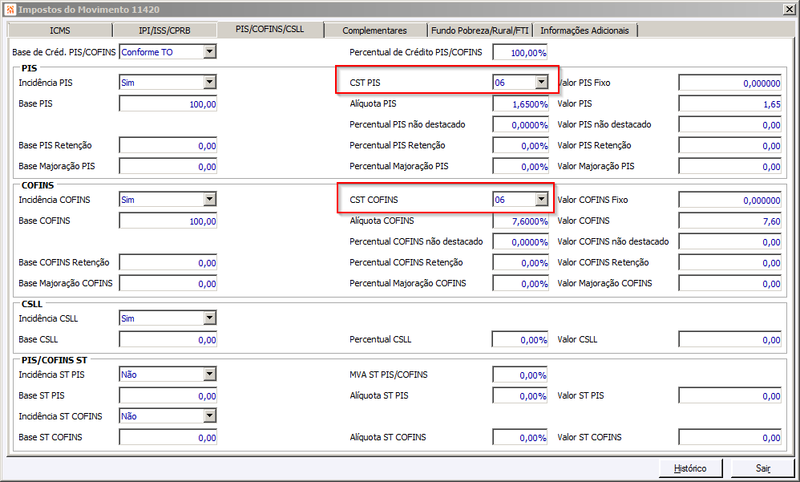Edit the Alíquota PIS field
The height and width of the screenshot is (482, 800).
click(520, 104)
